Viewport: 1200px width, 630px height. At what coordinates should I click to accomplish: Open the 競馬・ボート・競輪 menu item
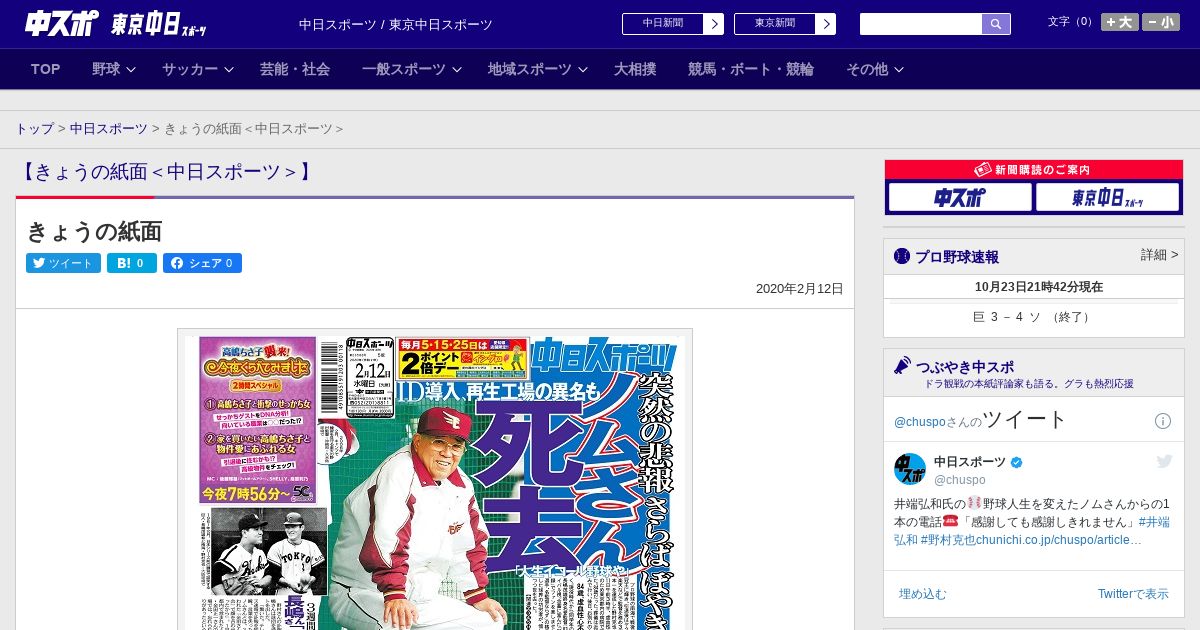(751, 69)
